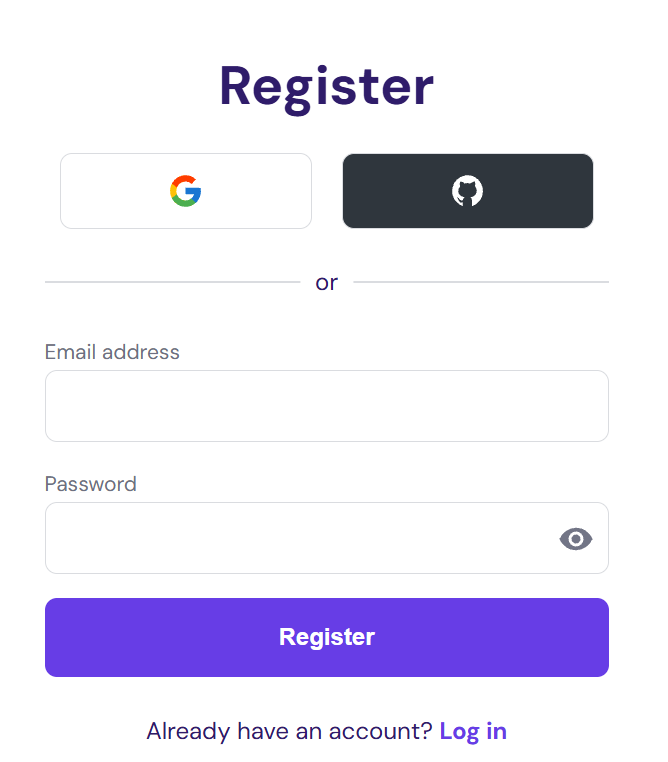Click the large Register heading

[326, 87]
